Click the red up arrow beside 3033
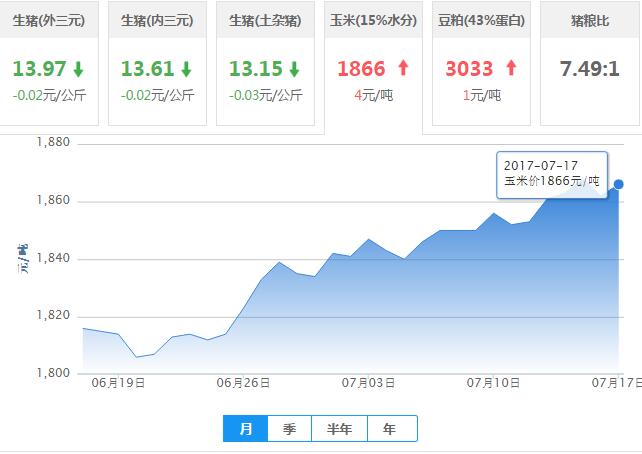 pos(511,68)
